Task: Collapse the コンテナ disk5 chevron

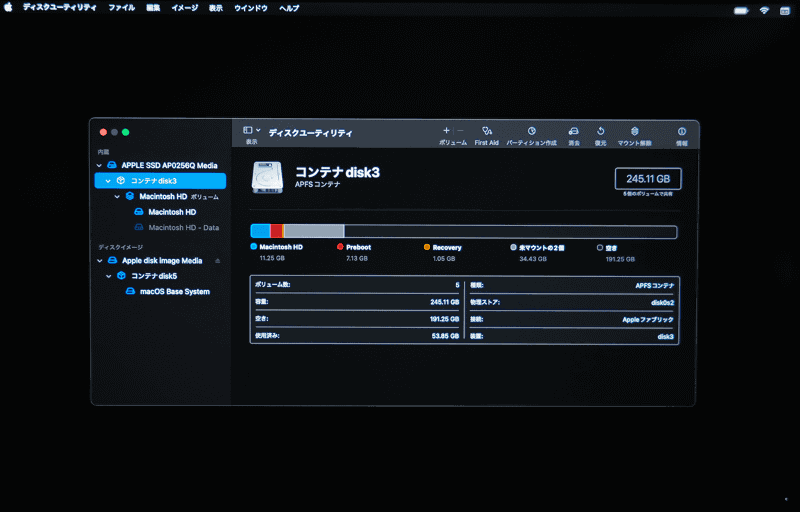Action: (x=108, y=276)
